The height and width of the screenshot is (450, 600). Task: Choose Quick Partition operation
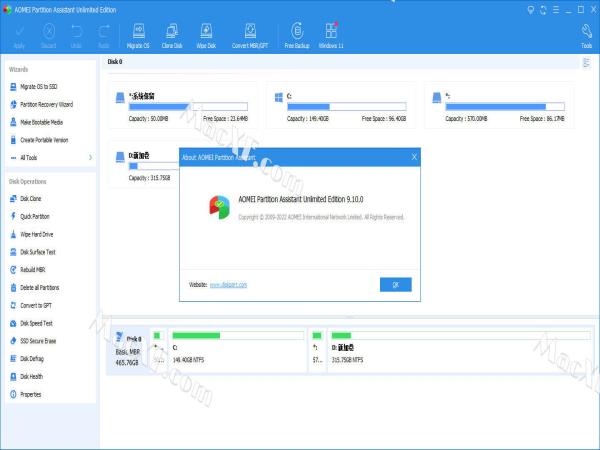34,217
